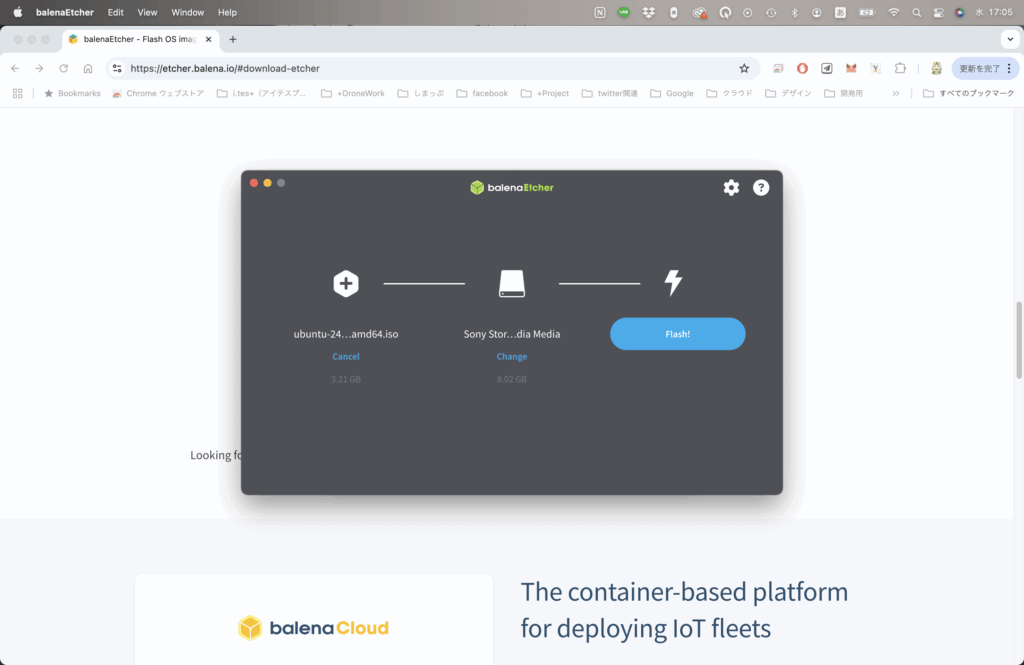Expand the +DroneWork bookmark folder

click(x=353, y=93)
